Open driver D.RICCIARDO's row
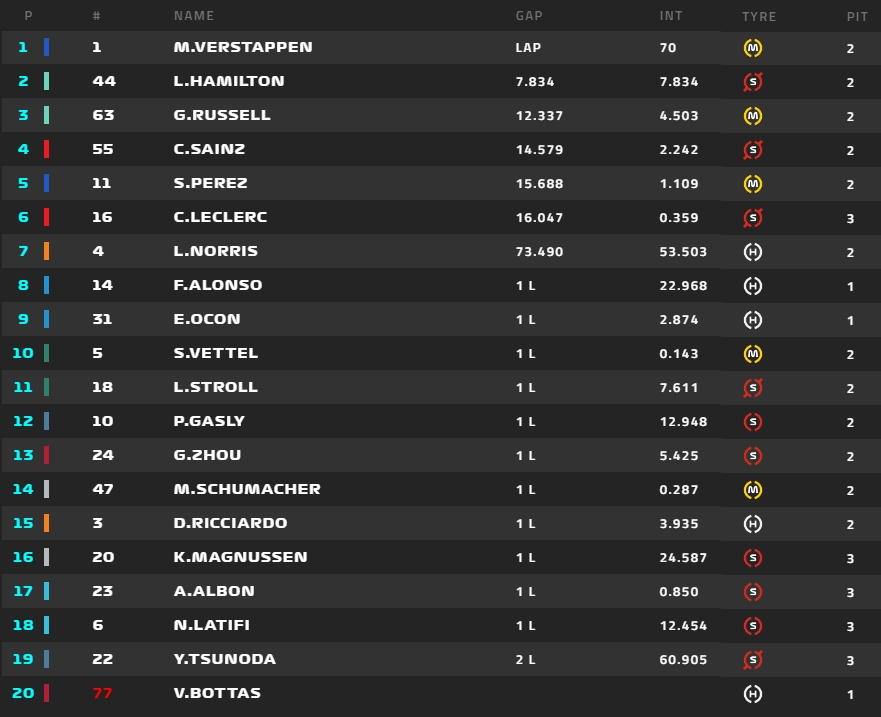Viewport: 881px width, 717px height. pos(230,523)
